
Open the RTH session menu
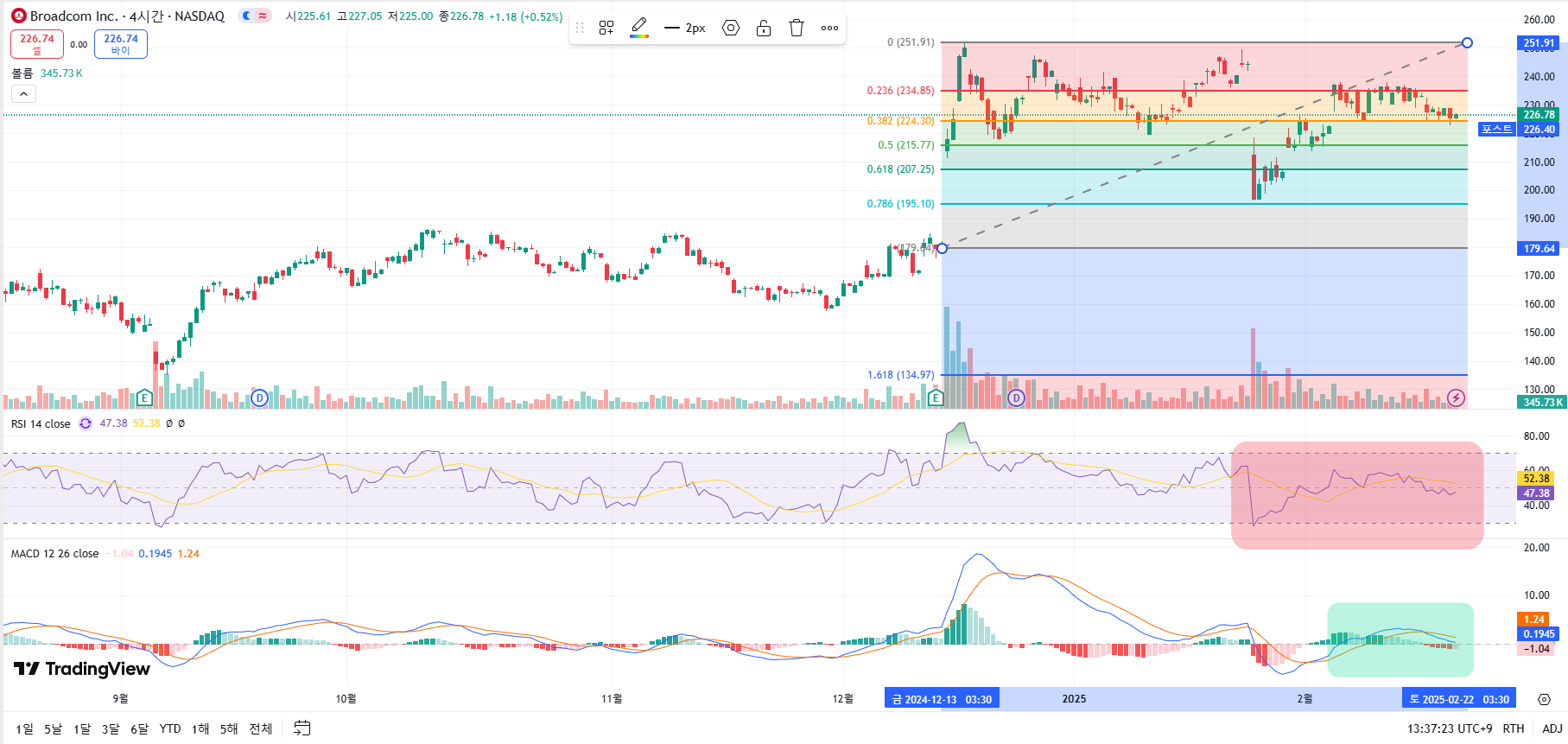[x=1514, y=728]
